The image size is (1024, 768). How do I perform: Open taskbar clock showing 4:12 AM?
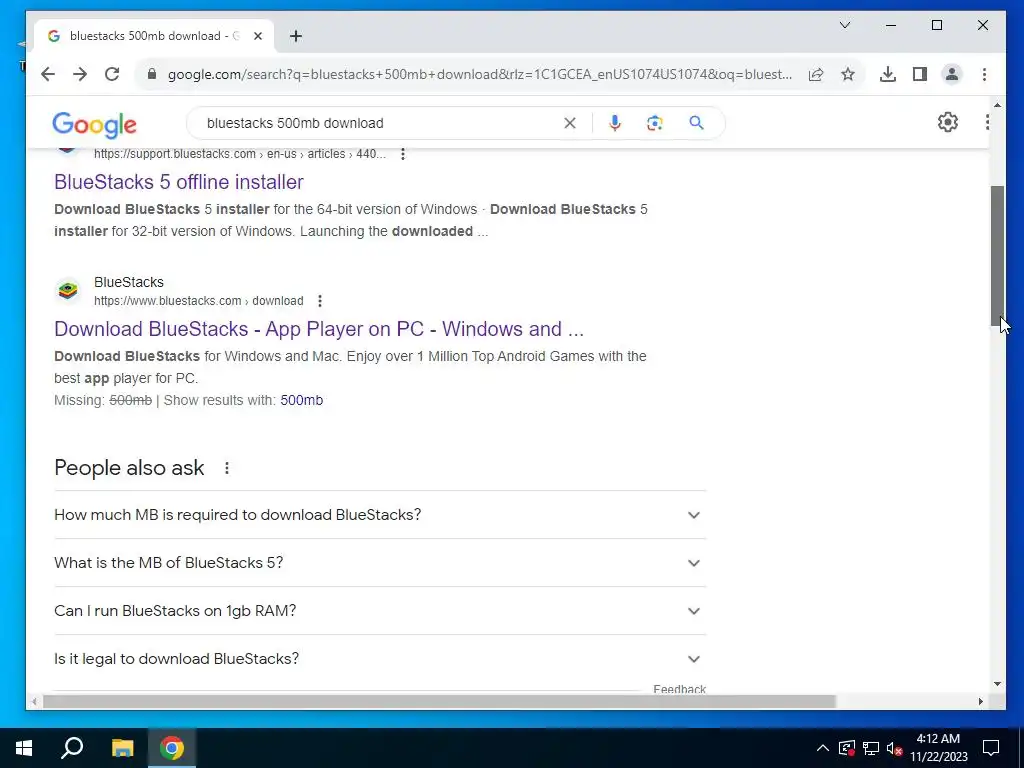[938, 748]
